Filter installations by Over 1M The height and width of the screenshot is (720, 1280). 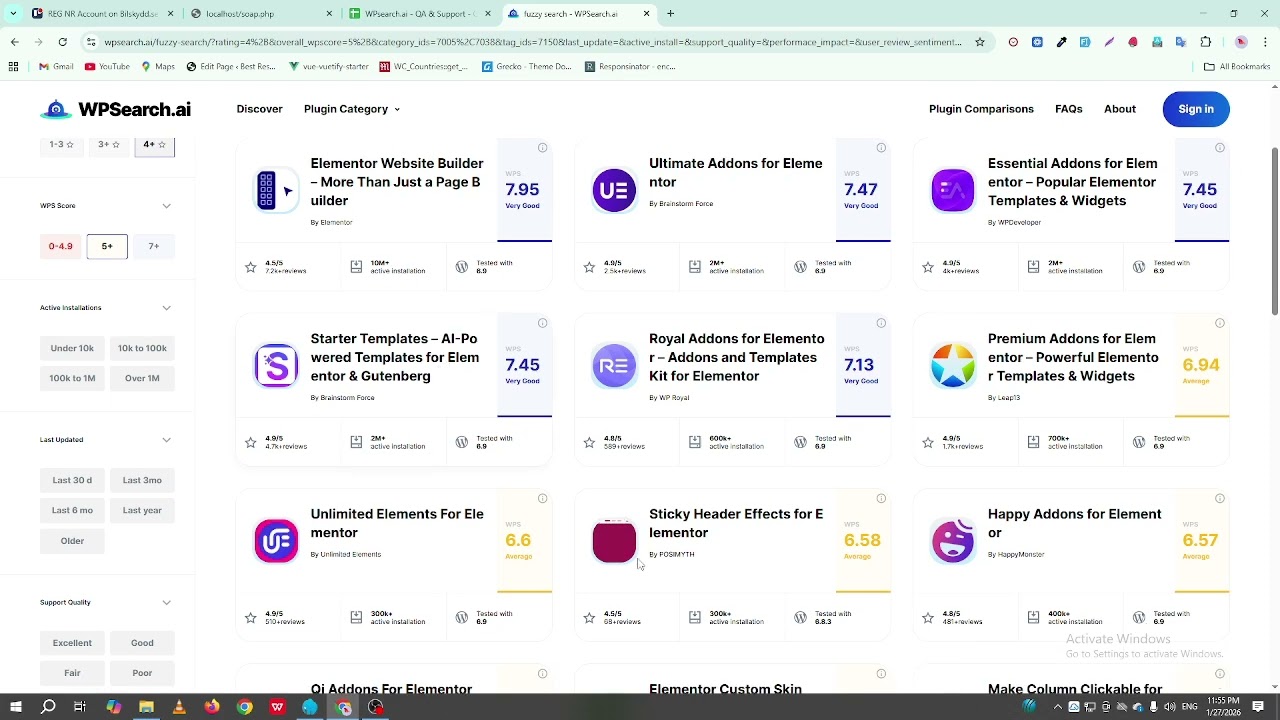[x=142, y=378]
